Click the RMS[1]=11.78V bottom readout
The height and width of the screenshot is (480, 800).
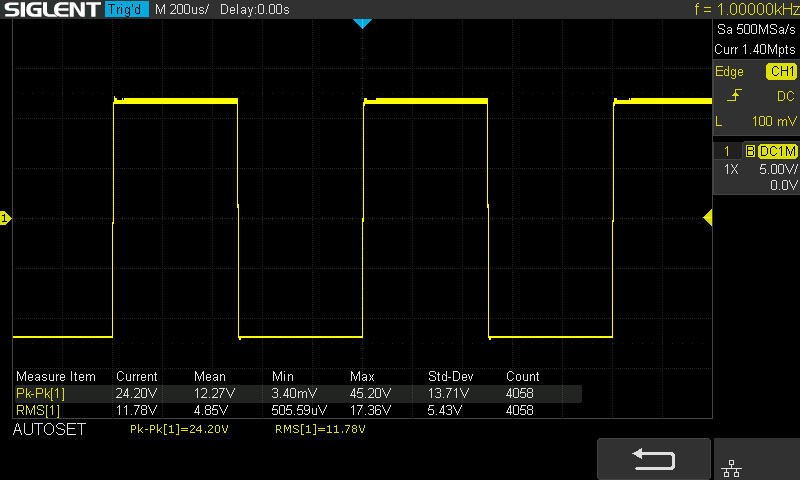click(320, 430)
